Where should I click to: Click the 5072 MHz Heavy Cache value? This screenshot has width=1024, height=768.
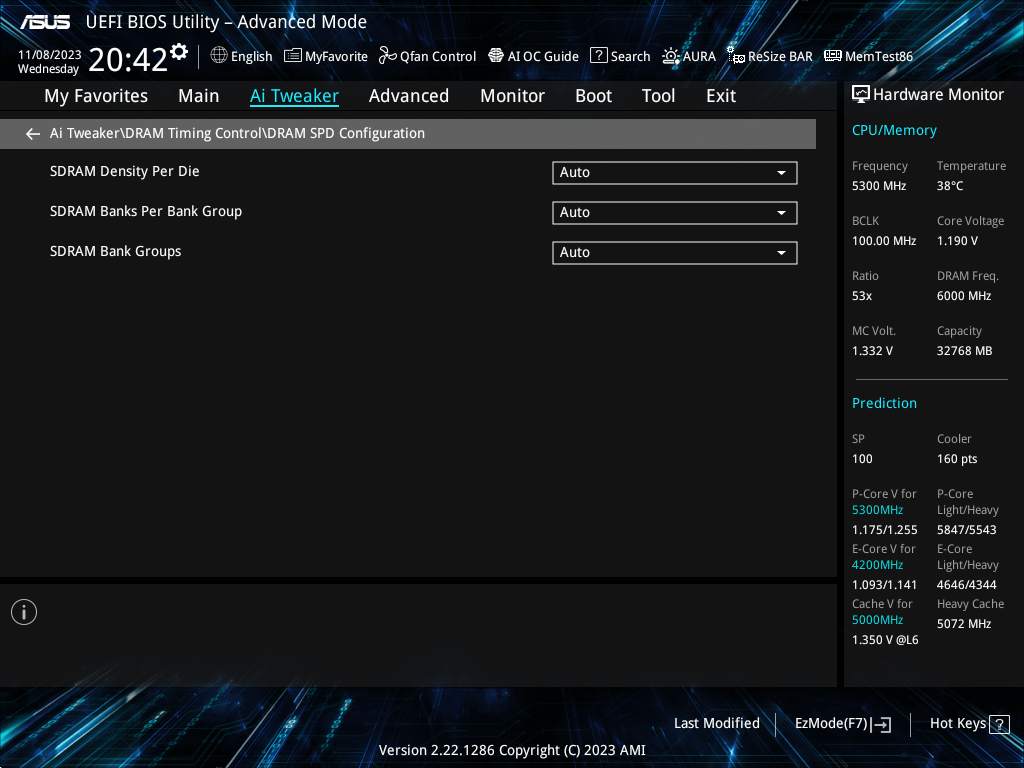964,624
